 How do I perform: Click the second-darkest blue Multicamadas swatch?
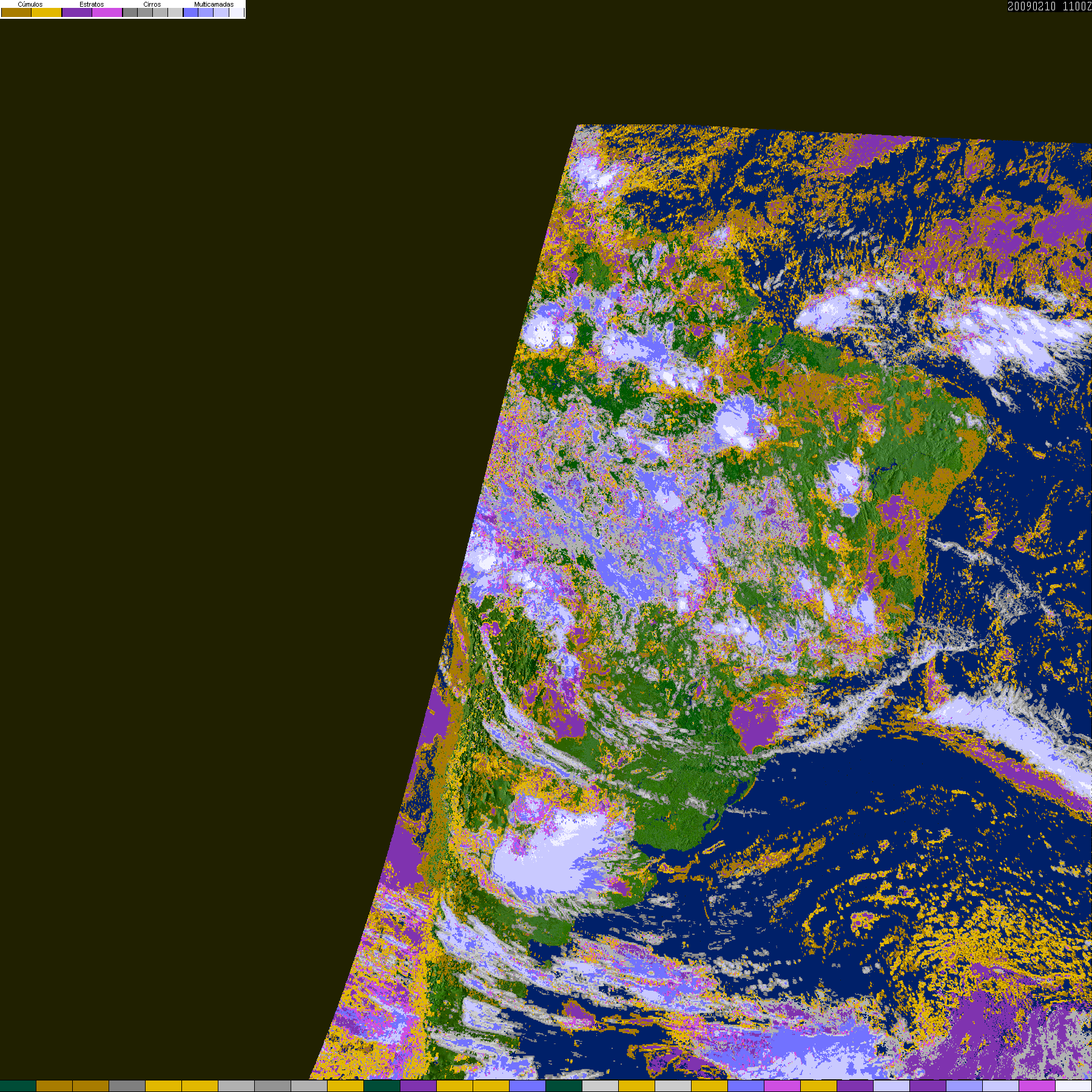[206, 13]
